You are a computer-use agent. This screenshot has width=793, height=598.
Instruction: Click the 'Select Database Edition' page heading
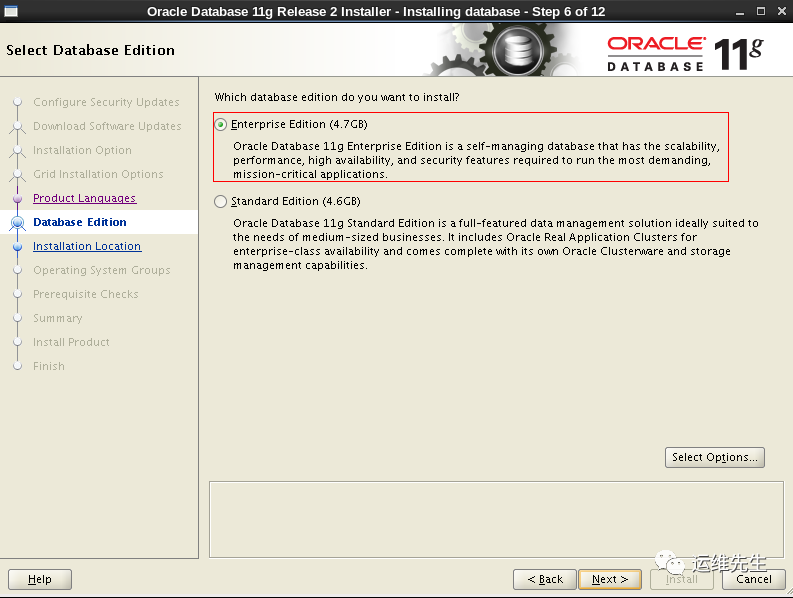tap(91, 50)
